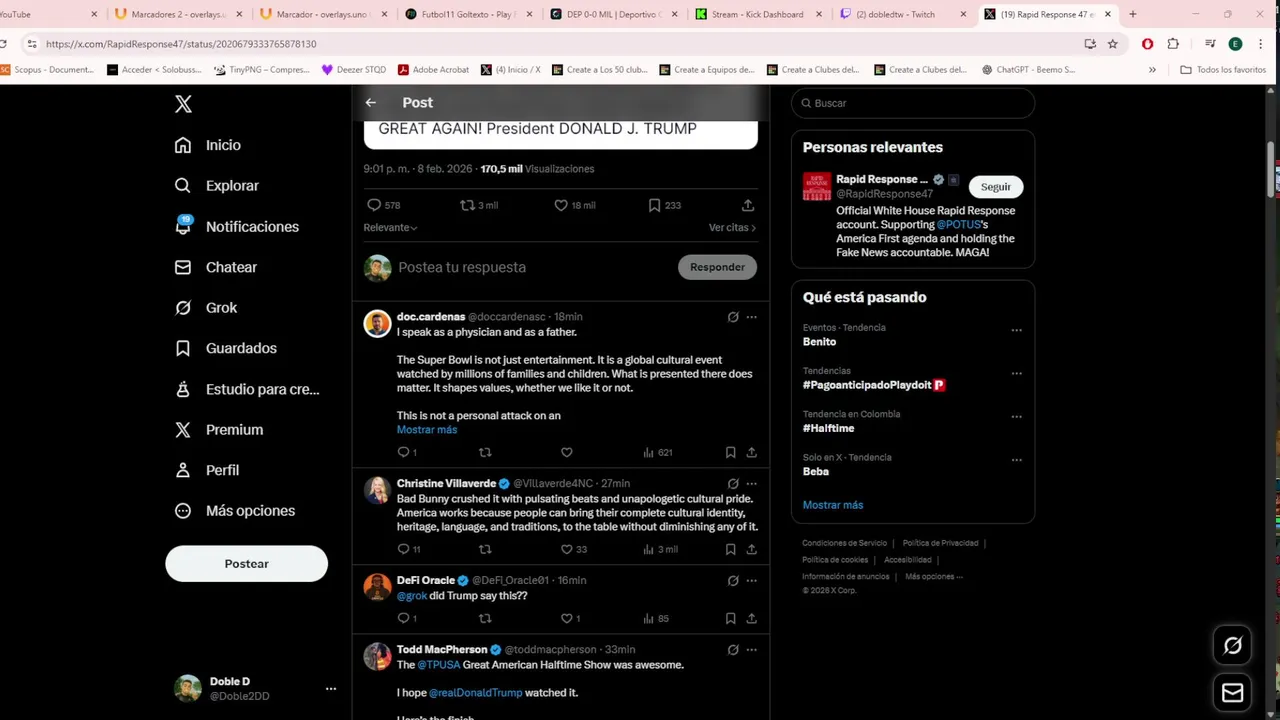
Task: Bookmark the doc.cardenas reply
Action: pos(730,453)
